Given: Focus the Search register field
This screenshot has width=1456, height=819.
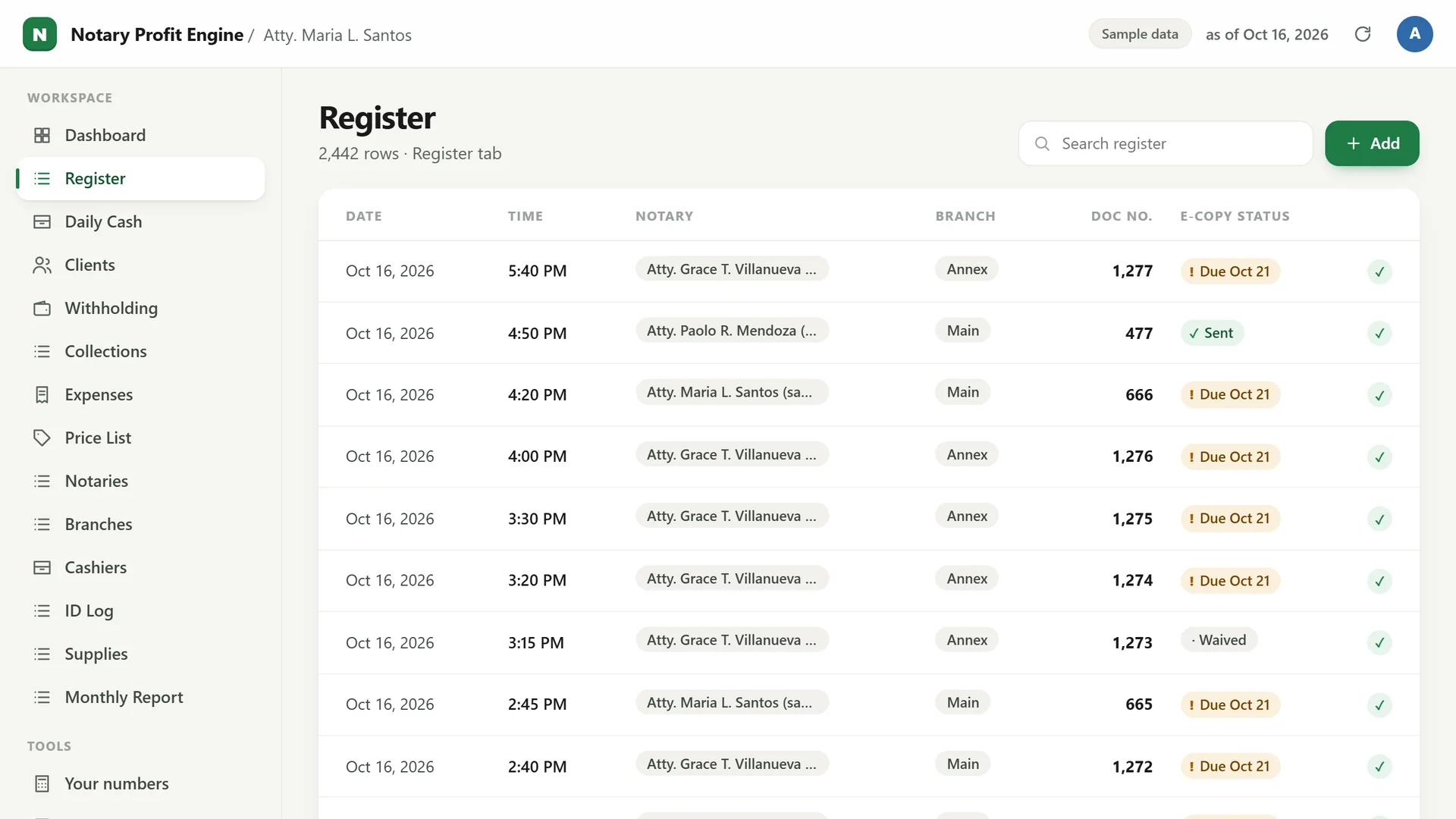Looking at the screenshot, I should (x=1166, y=143).
